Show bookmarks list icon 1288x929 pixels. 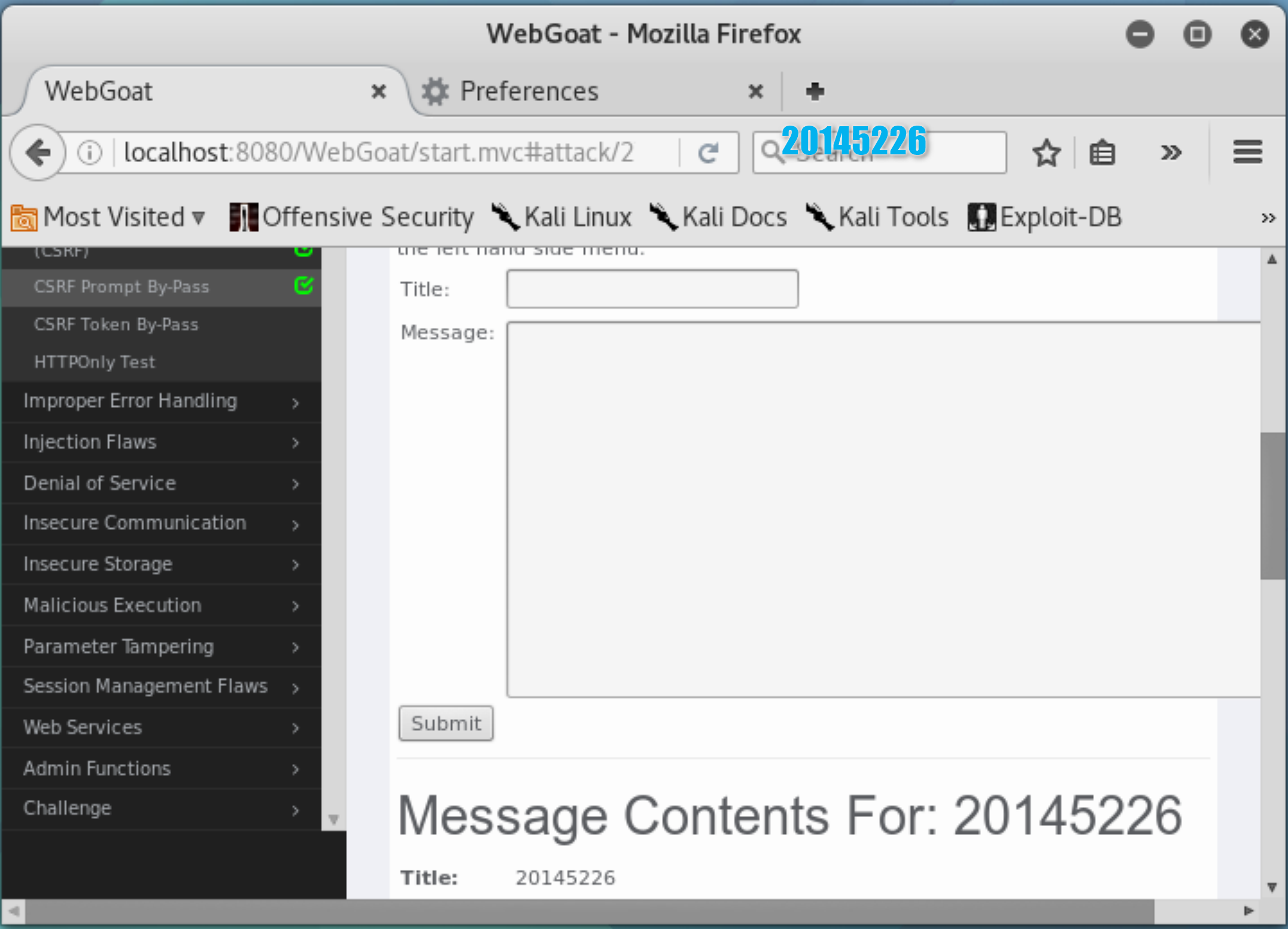coord(1102,153)
